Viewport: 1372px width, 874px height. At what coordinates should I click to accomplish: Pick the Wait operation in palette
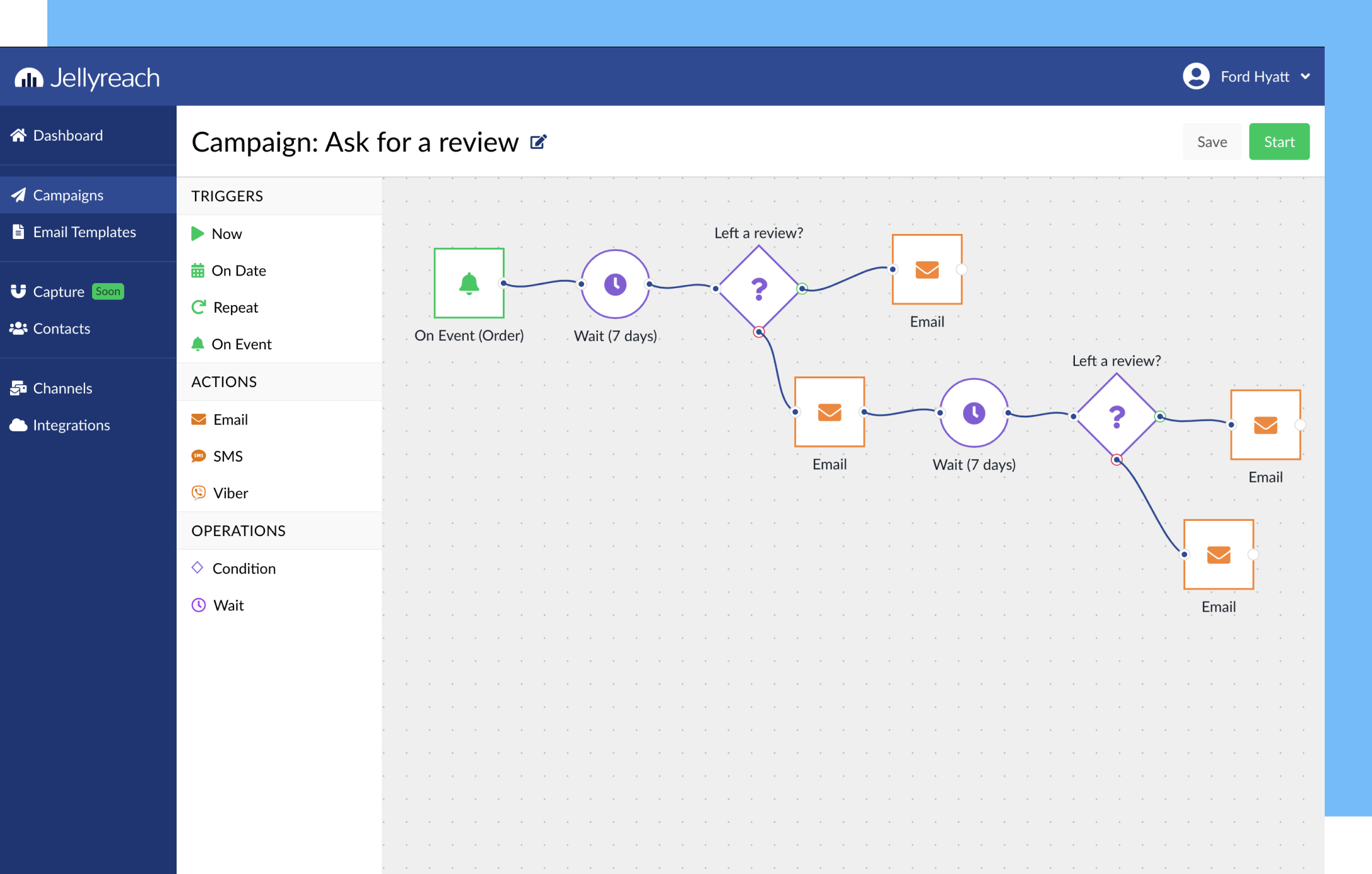click(279, 605)
